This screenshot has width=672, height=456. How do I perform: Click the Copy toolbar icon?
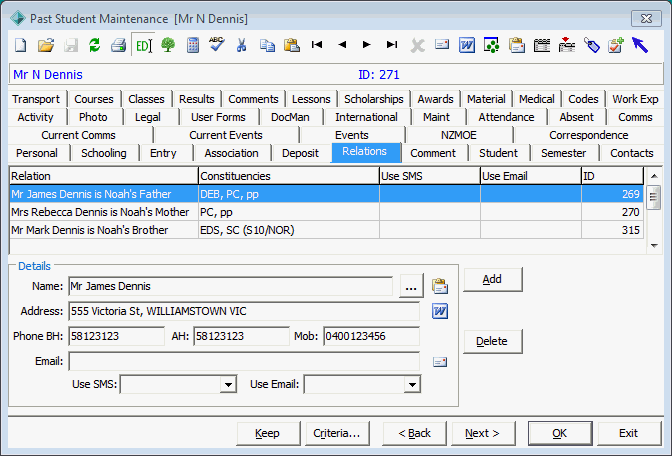267,45
